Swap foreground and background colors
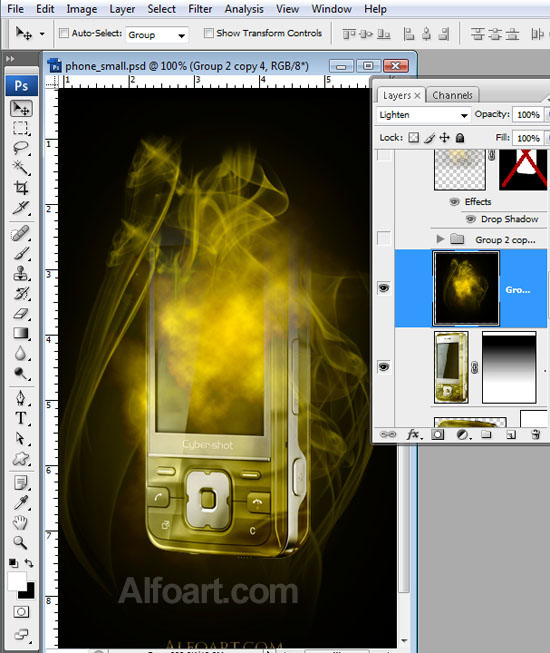 (29, 563)
